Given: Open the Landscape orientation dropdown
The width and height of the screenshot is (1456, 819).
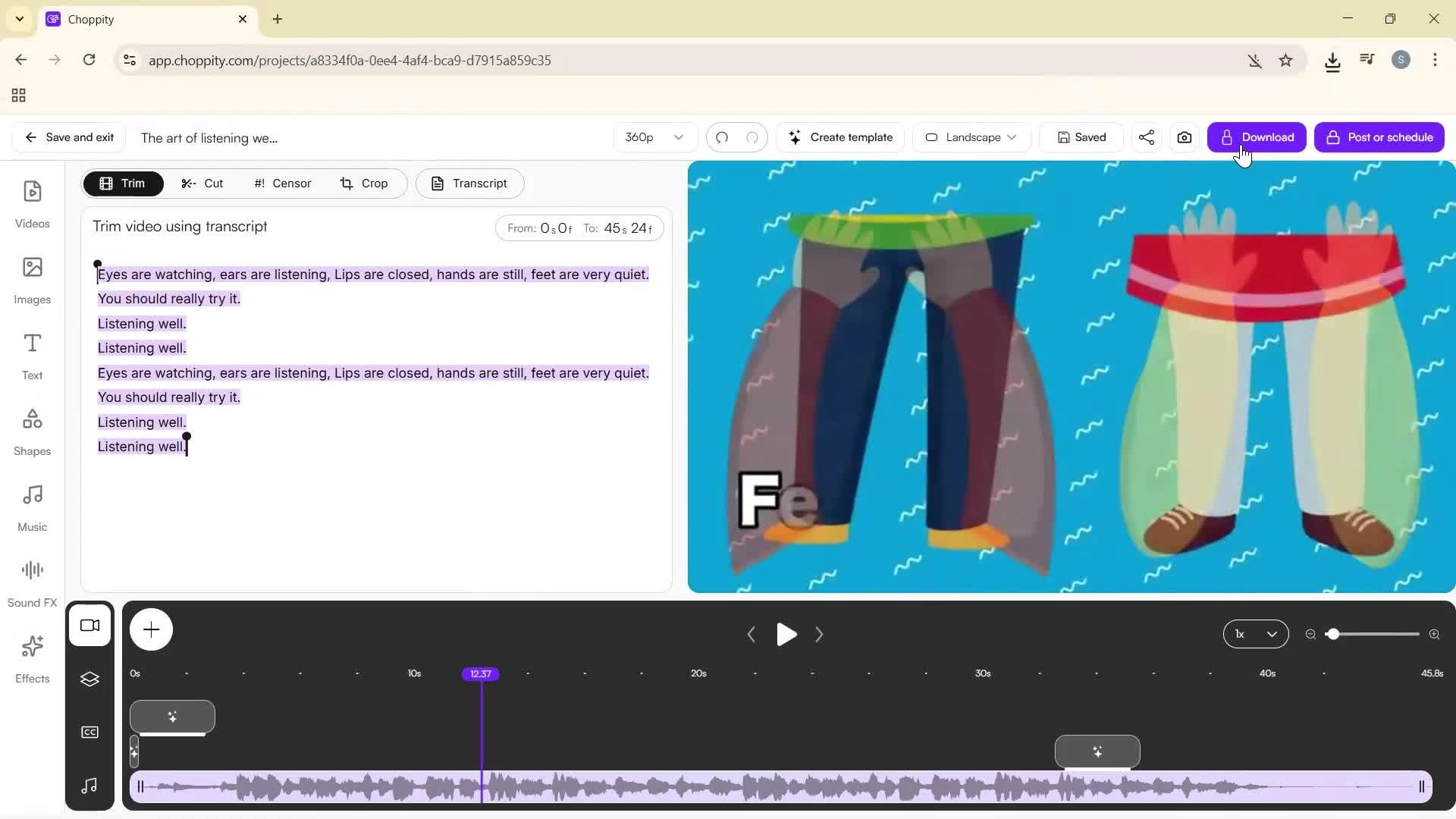Looking at the screenshot, I should tap(971, 137).
